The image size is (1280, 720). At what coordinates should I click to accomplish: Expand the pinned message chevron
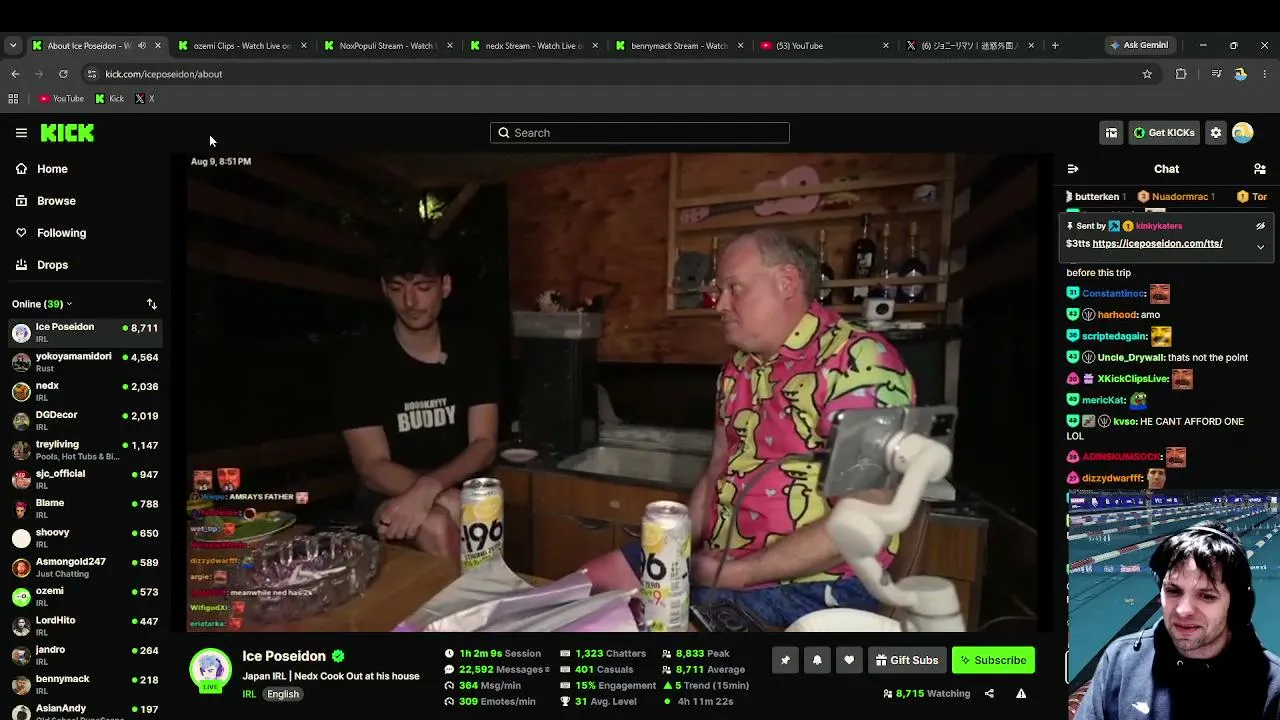click(1260, 246)
